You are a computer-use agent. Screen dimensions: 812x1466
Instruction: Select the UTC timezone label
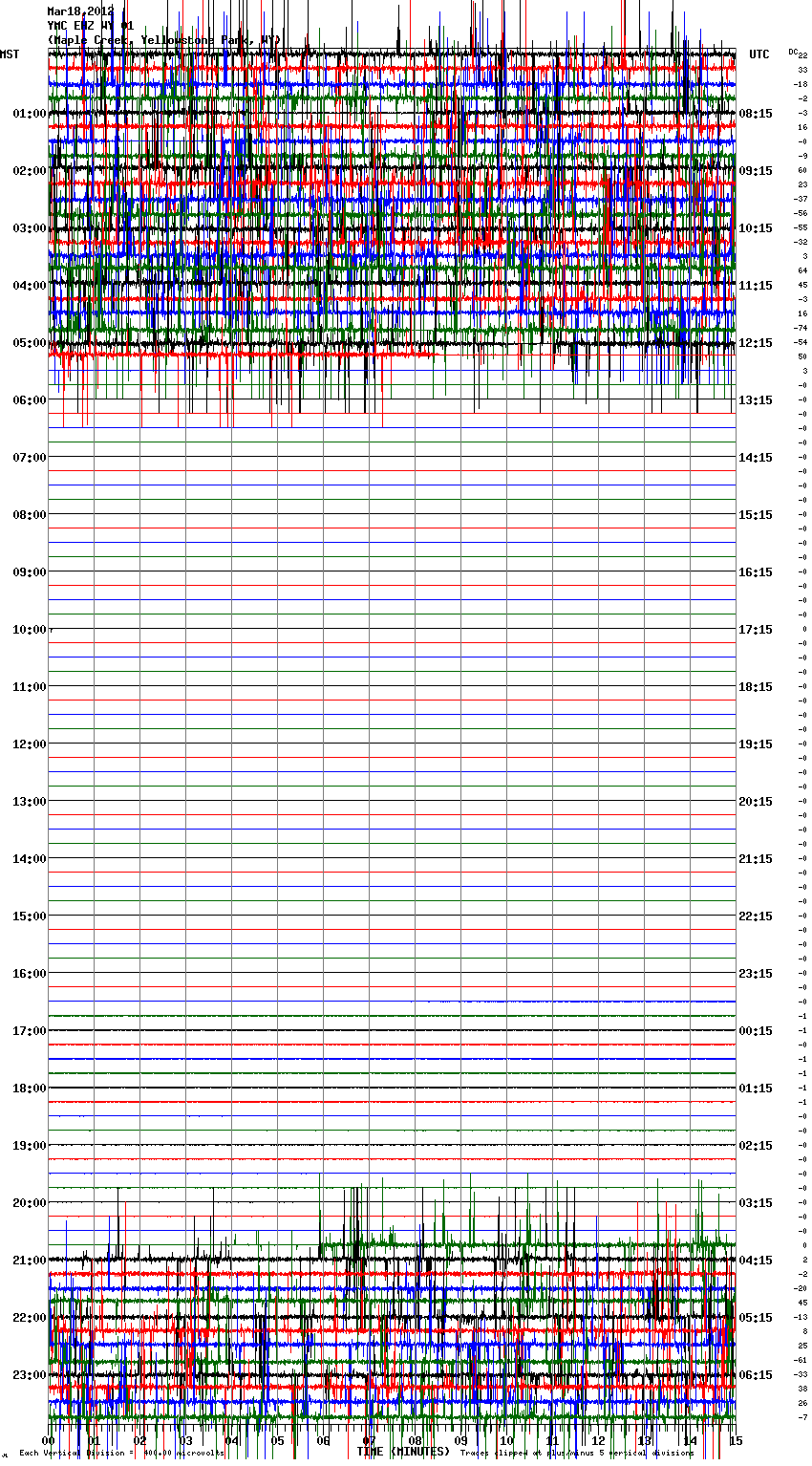759,54
